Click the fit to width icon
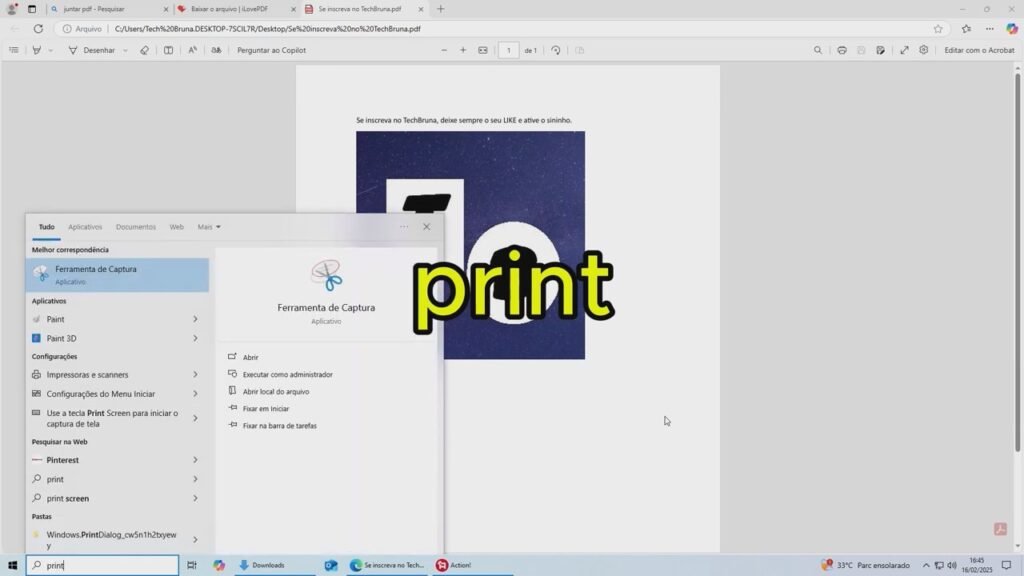The width and height of the screenshot is (1024, 576). click(x=483, y=50)
